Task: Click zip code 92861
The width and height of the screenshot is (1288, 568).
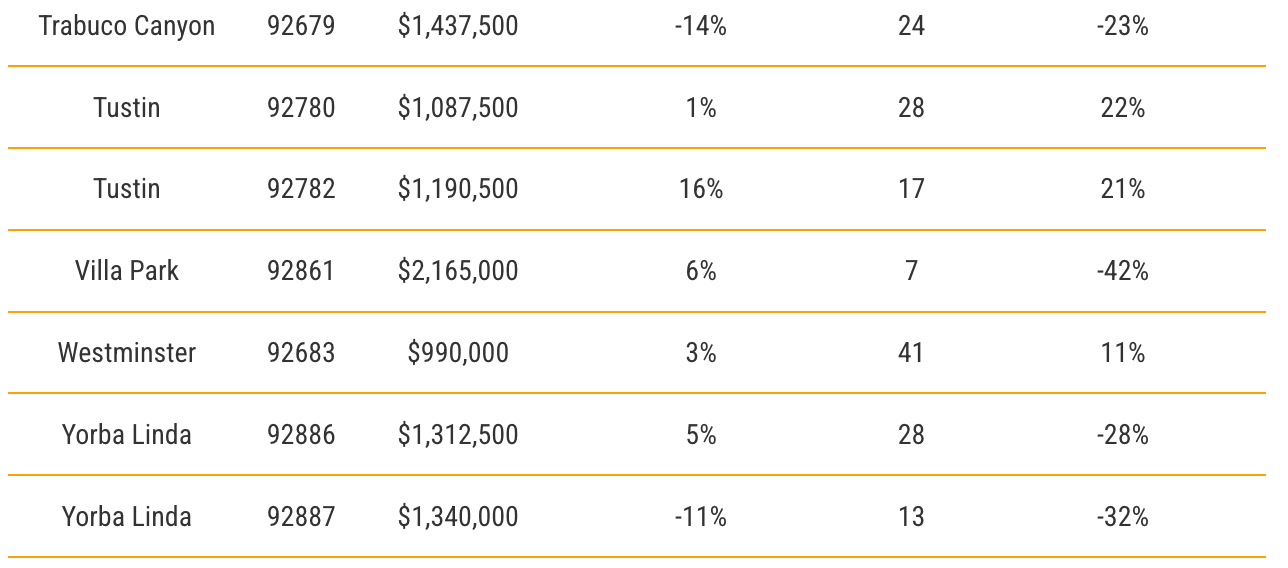Action: 301,271
